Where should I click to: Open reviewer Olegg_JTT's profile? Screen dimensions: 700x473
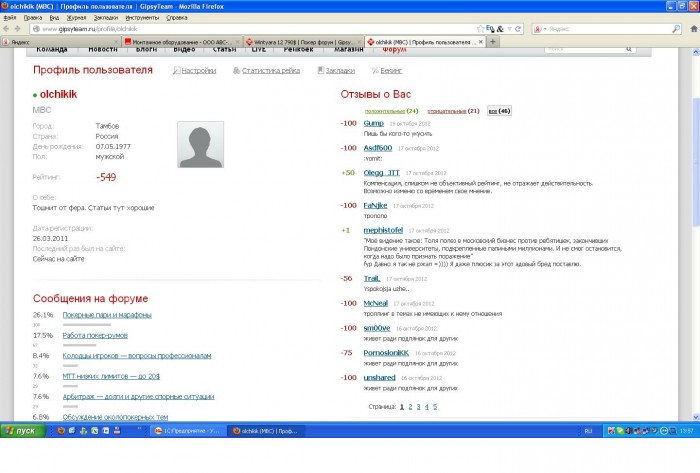[x=381, y=173]
